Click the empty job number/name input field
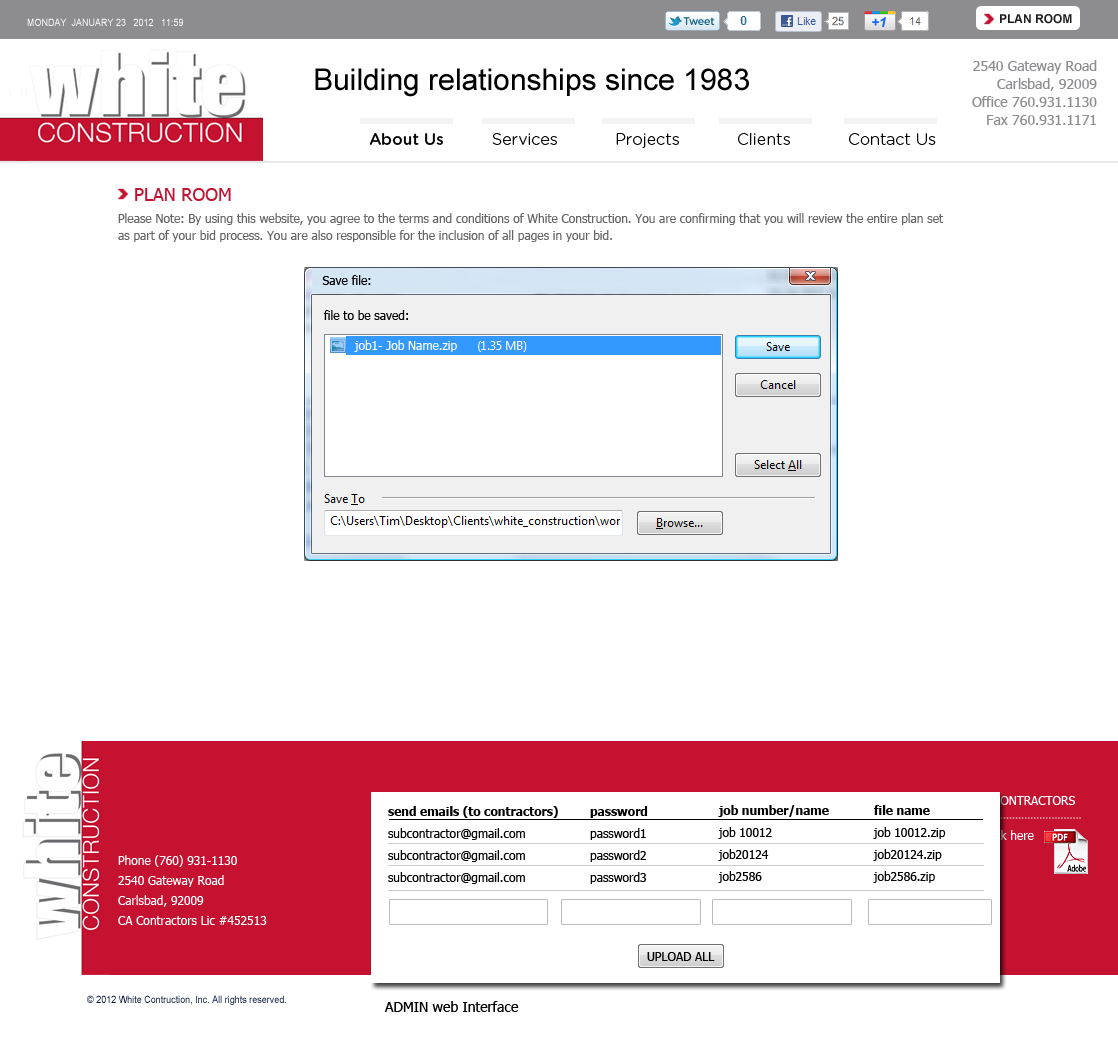This screenshot has width=1118, height=1044. (x=781, y=912)
